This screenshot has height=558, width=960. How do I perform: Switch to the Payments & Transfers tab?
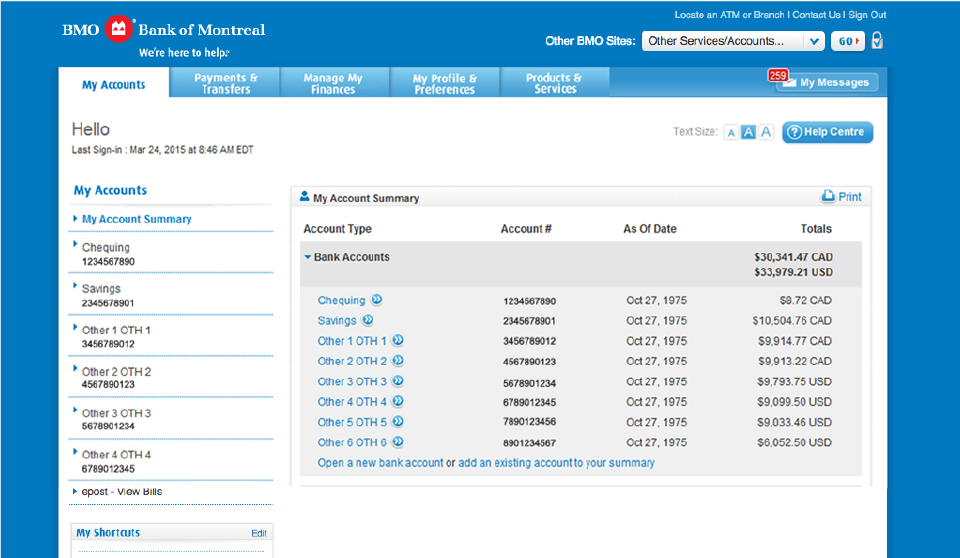click(225, 83)
